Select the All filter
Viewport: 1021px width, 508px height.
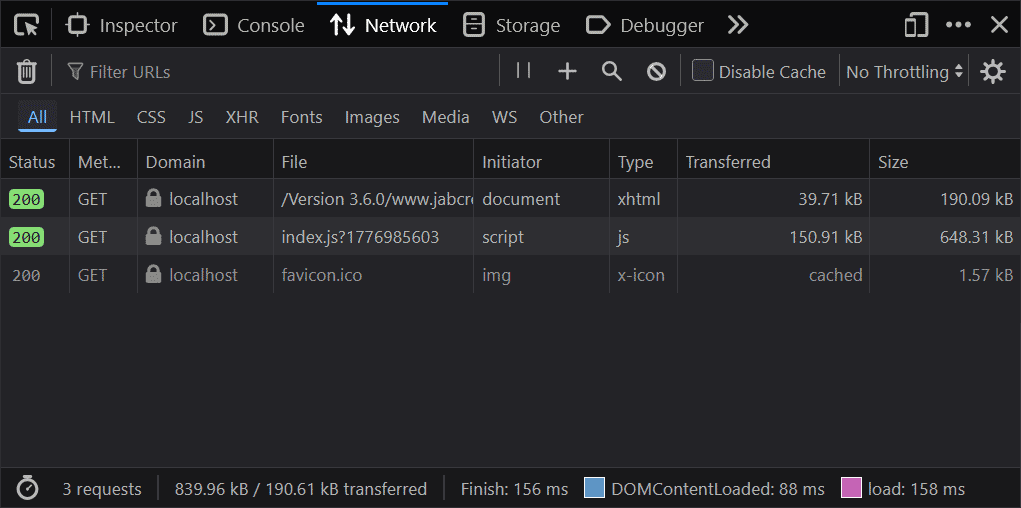tap(38, 117)
